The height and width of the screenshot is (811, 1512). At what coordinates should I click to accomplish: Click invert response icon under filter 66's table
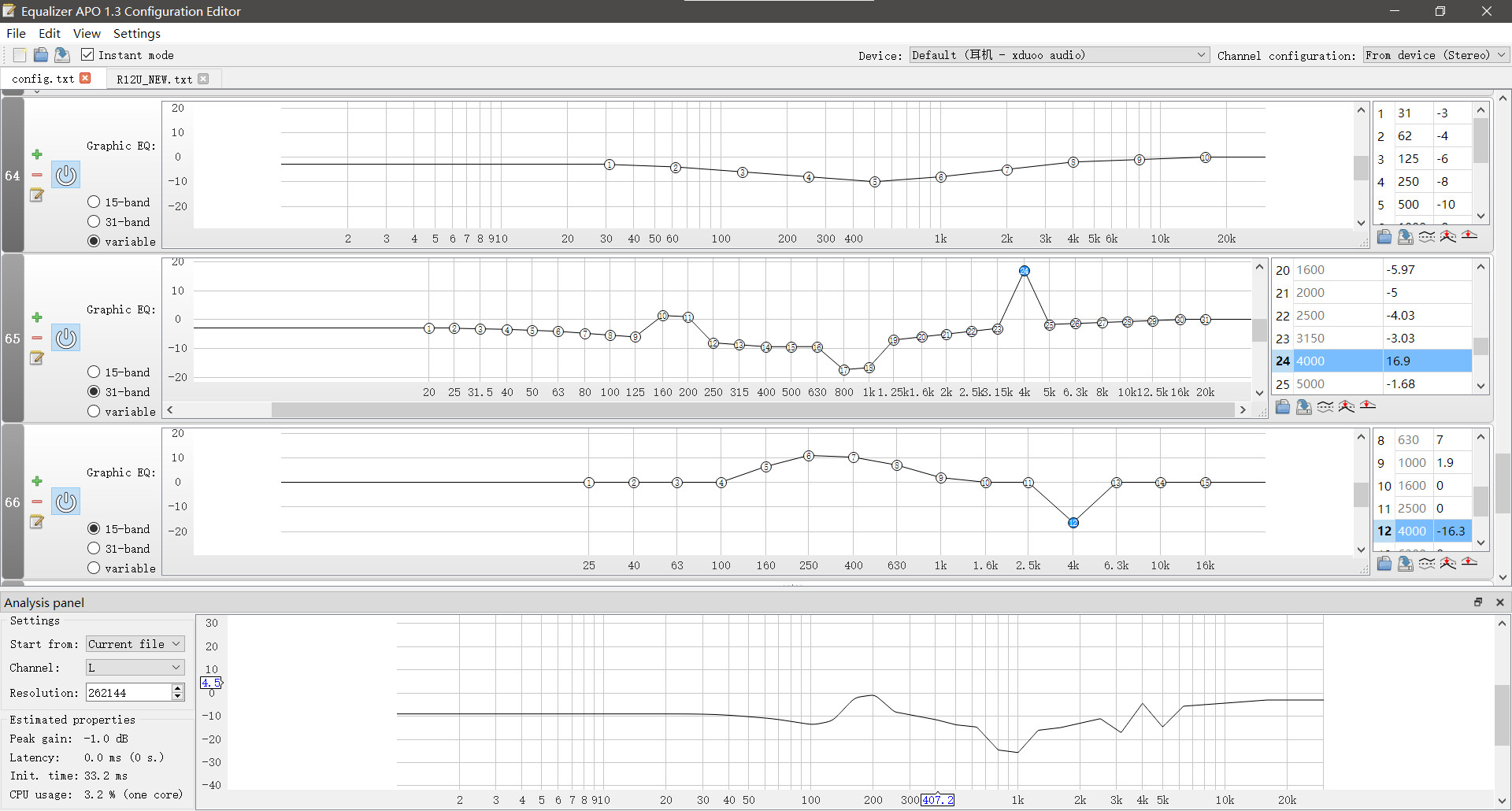(1427, 563)
